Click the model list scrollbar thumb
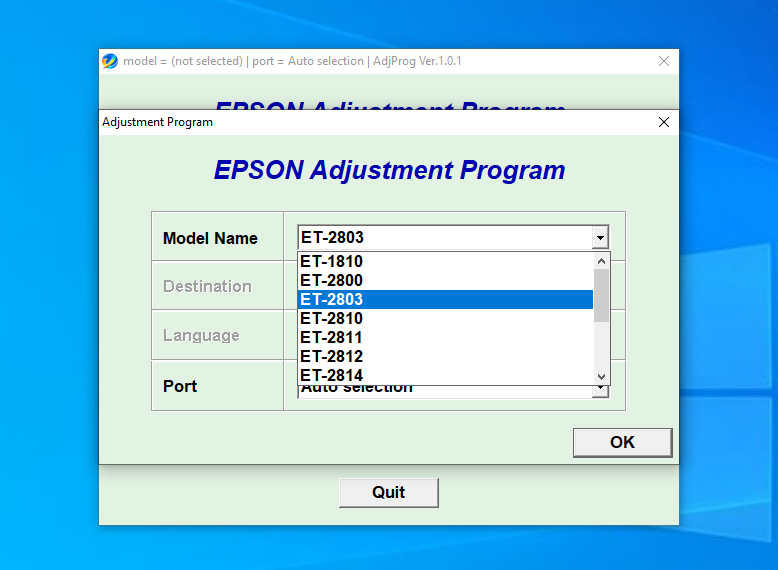 click(601, 295)
